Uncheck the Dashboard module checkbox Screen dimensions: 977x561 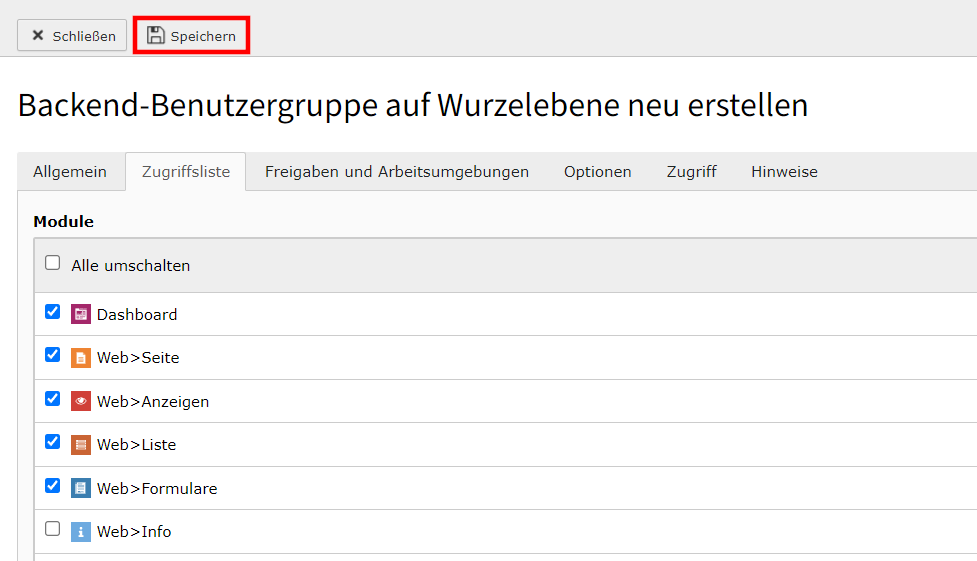tap(53, 312)
